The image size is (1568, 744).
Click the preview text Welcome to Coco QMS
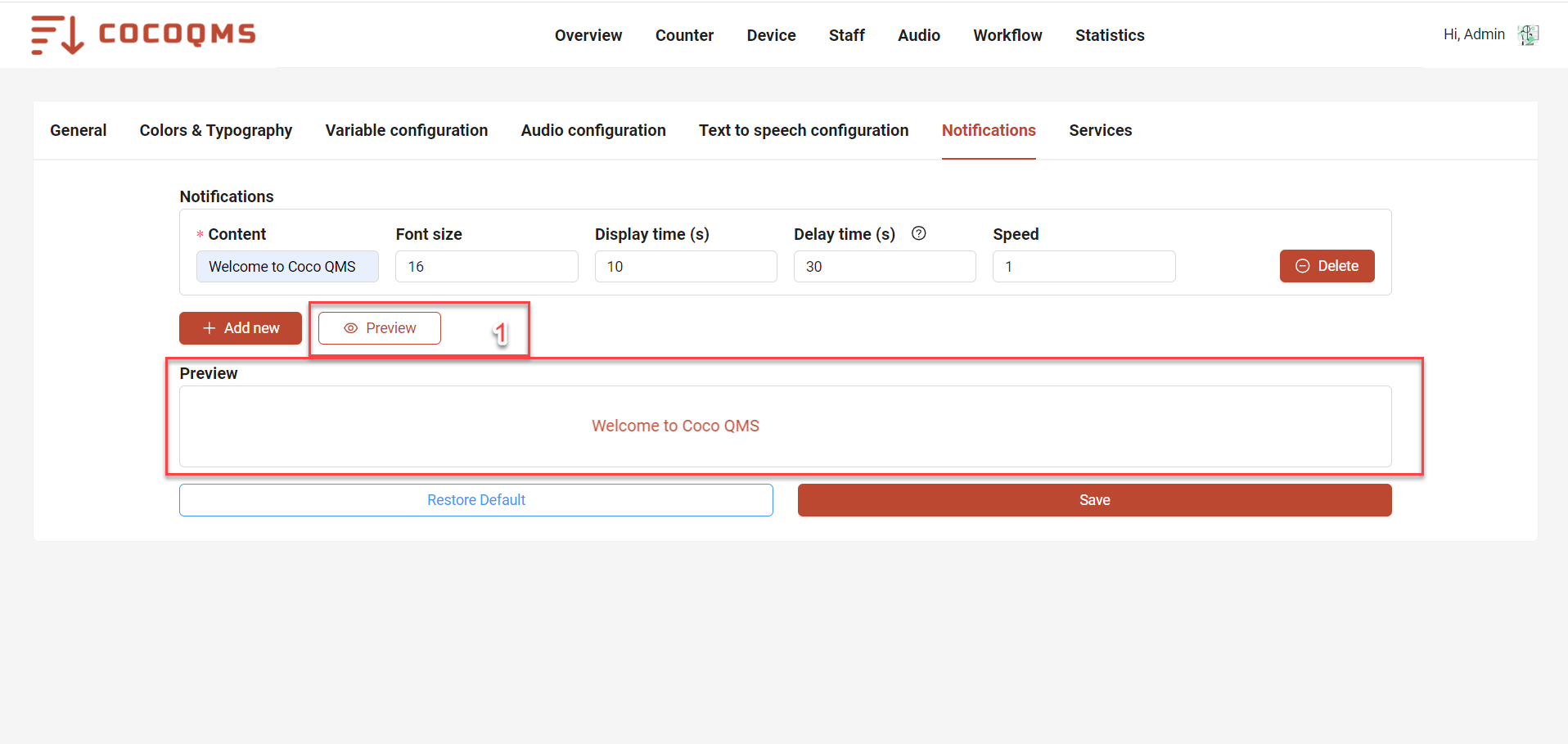click(x=675, y=426)
